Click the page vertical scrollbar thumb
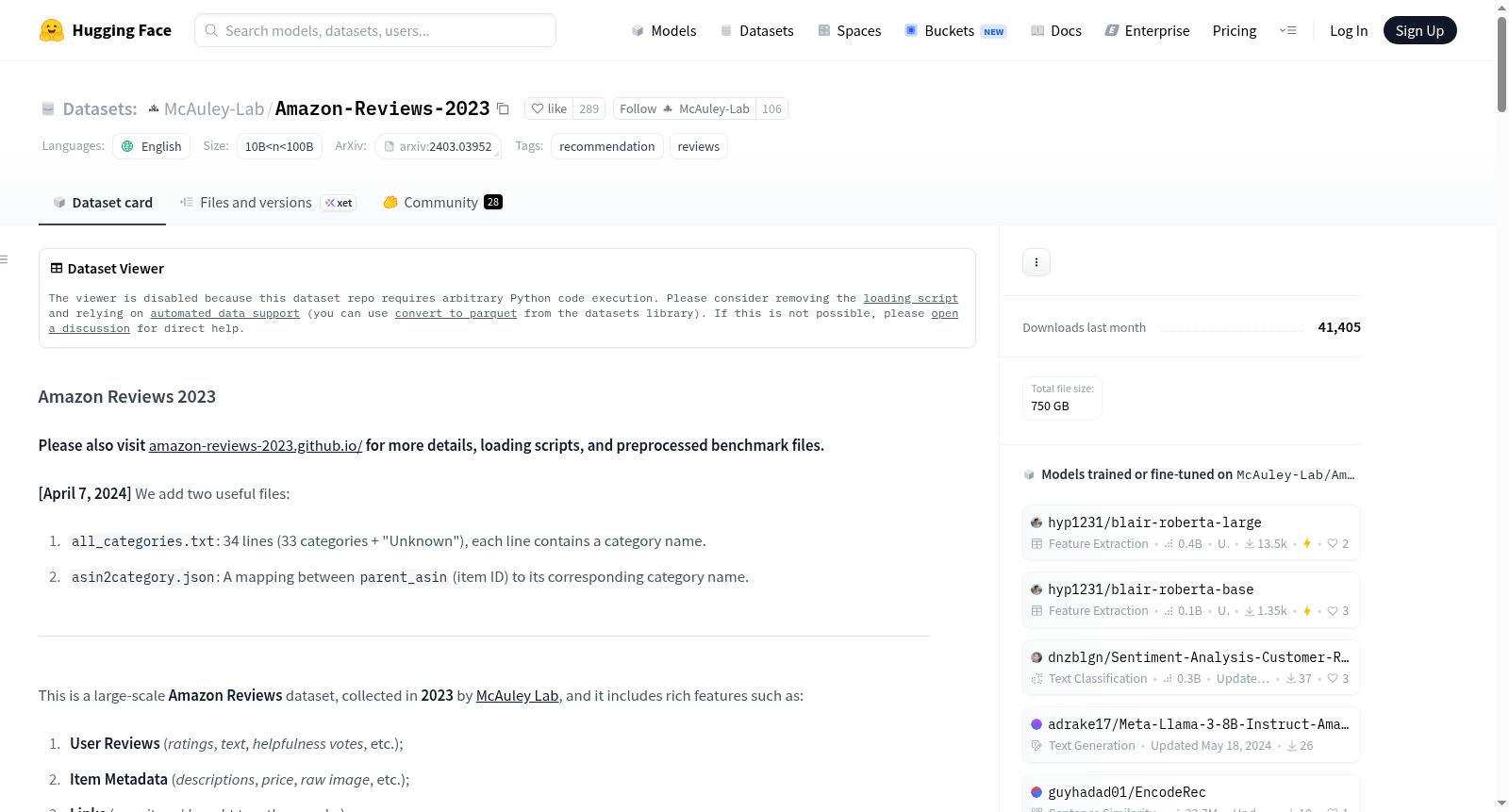This screenshot has width=1509, height=812. 1501,64
